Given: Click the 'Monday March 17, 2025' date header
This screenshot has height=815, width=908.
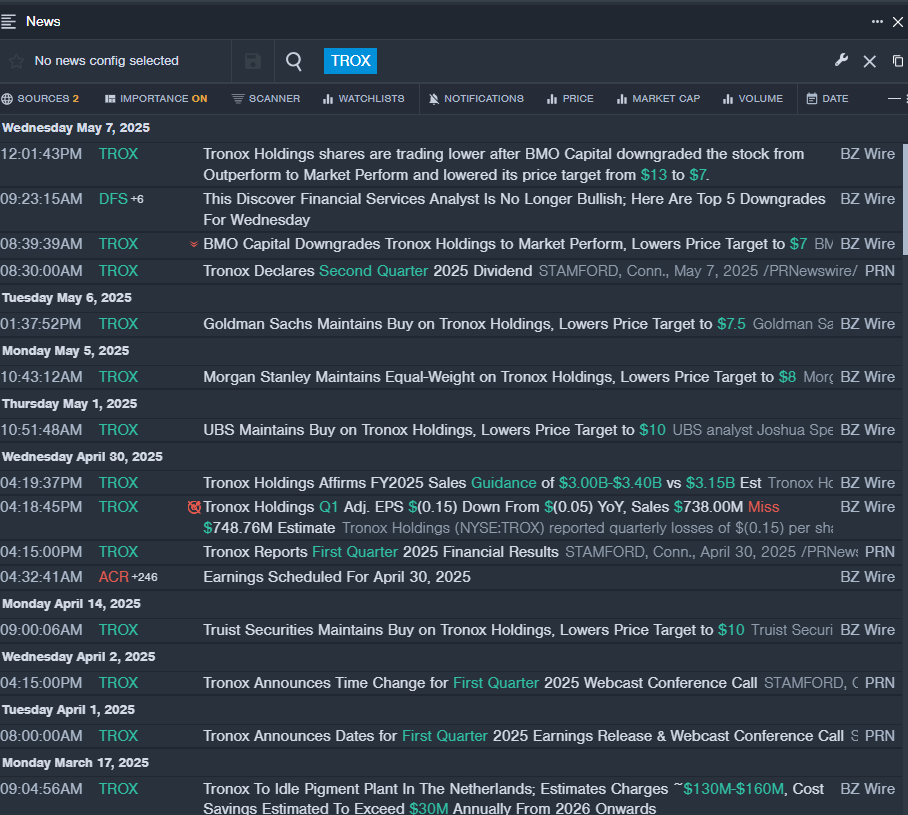Looking at the screenshot, I should (x=75, y=763).
